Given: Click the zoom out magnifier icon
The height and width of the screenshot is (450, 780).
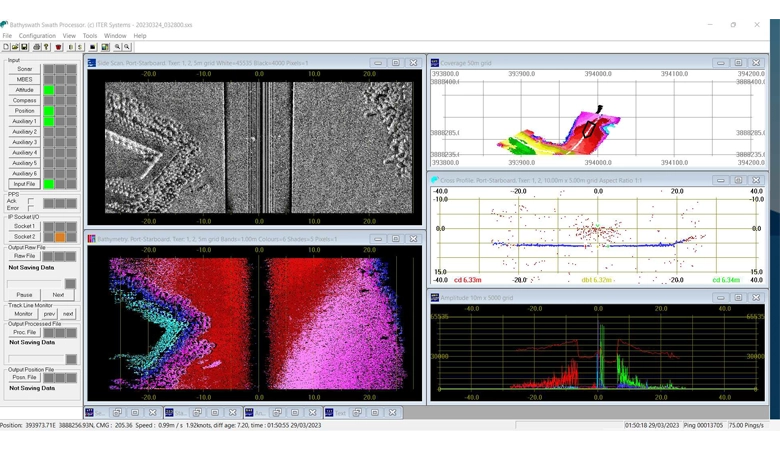Looking at the screenshot, I should (127, 47).
